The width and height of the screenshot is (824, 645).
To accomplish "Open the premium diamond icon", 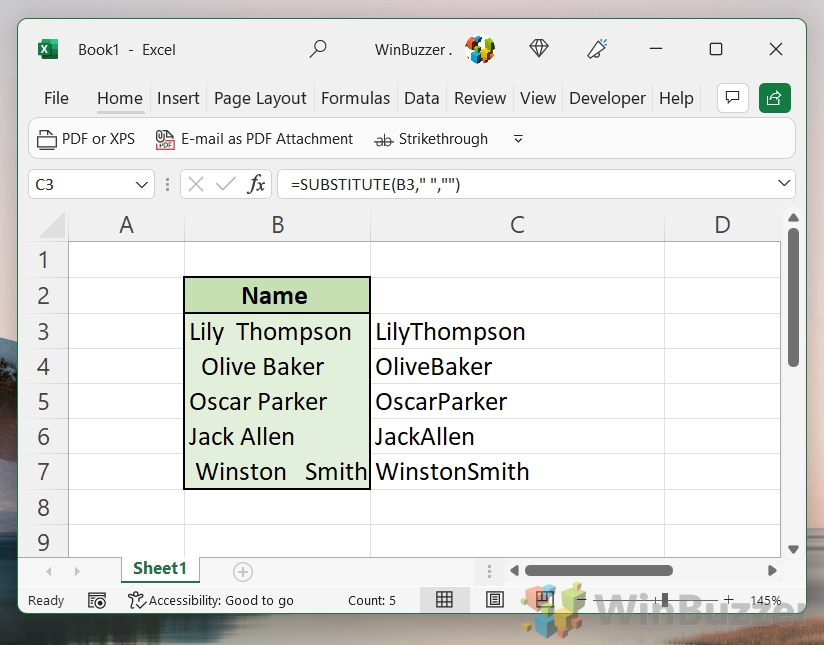I will pyautogui.click(x=539, y=49).
